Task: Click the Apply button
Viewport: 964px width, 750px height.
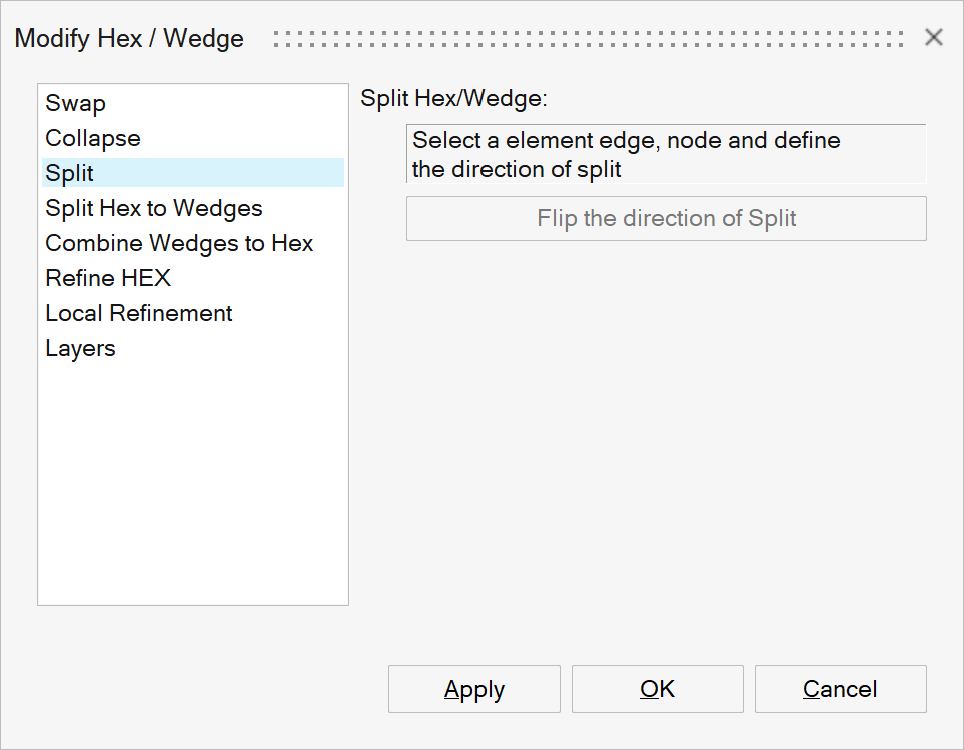Action: pos(474,689)
